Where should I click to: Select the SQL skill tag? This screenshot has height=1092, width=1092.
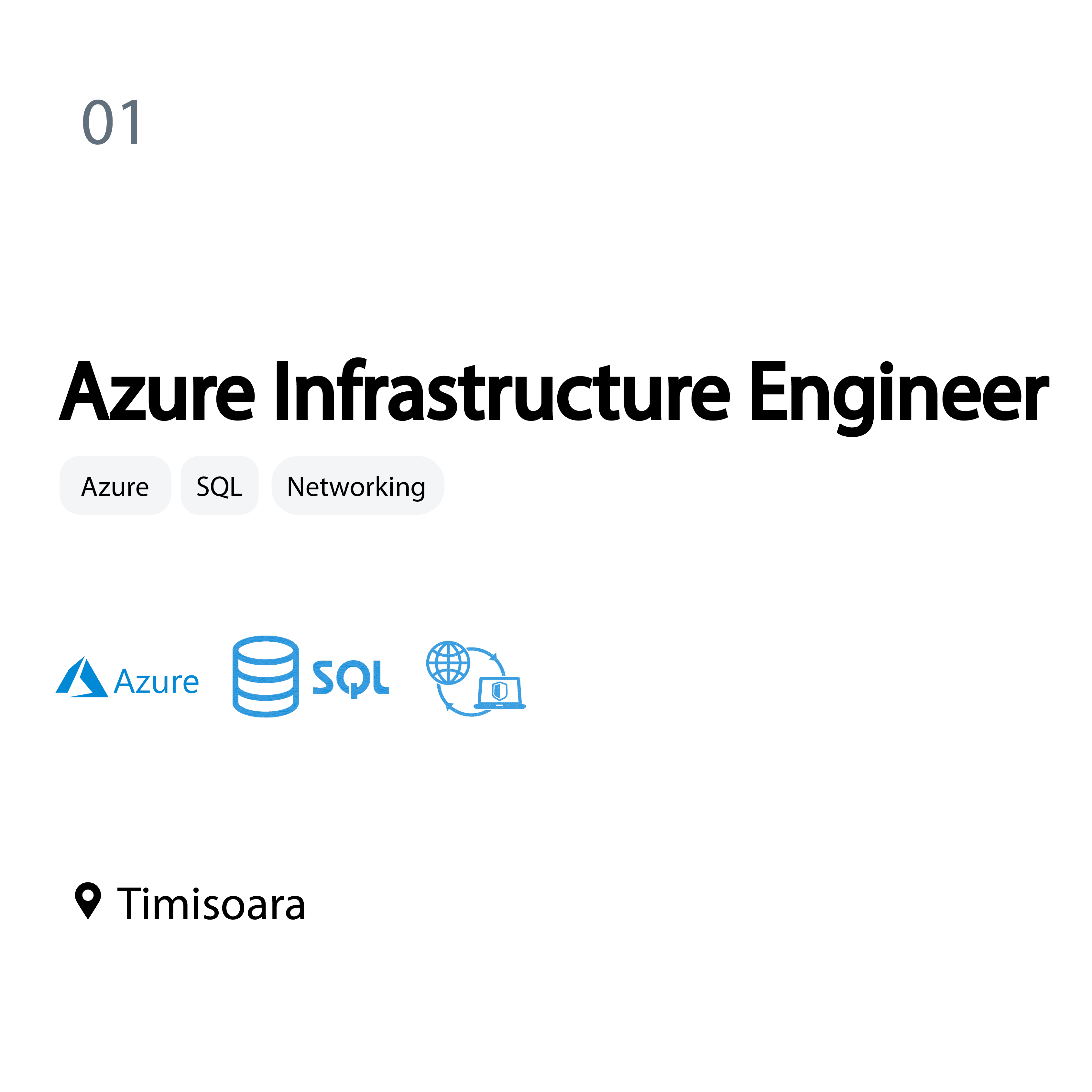pos(219,486)
